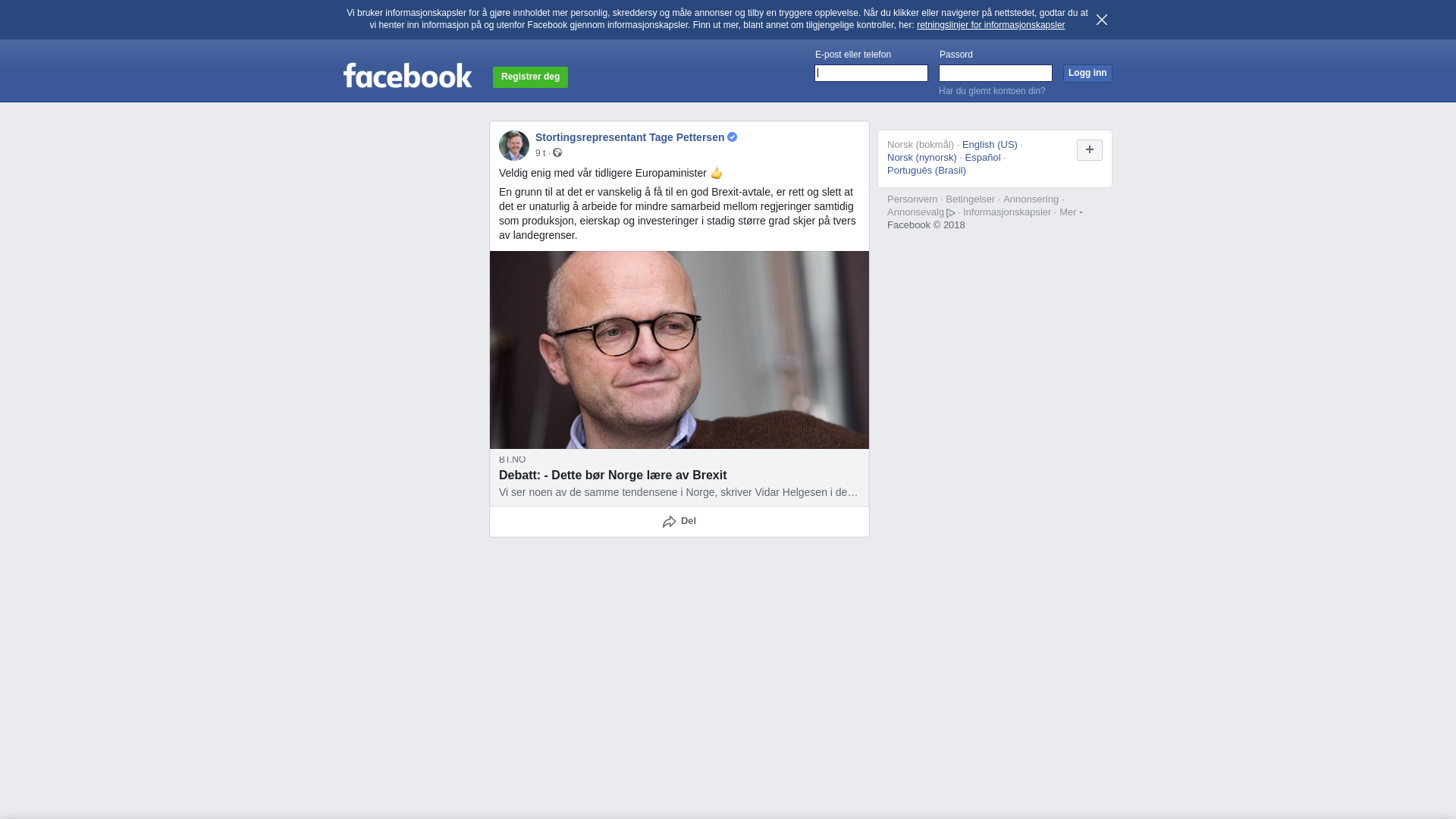Viewport: 1456px width, 819px height.
Task: Click the plus button for more languages
Action: [x=1090, y=150]
